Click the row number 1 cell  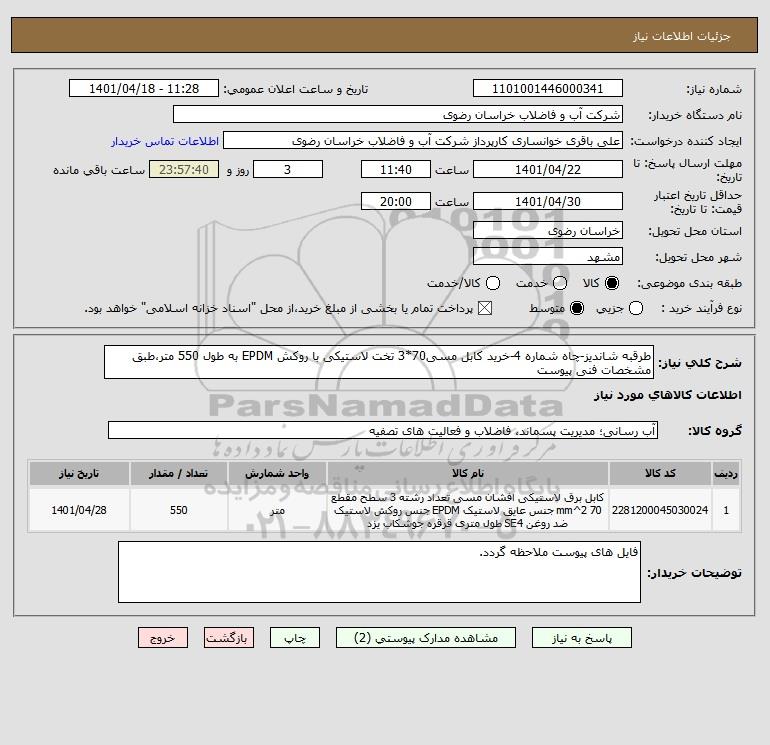(726, 510)
